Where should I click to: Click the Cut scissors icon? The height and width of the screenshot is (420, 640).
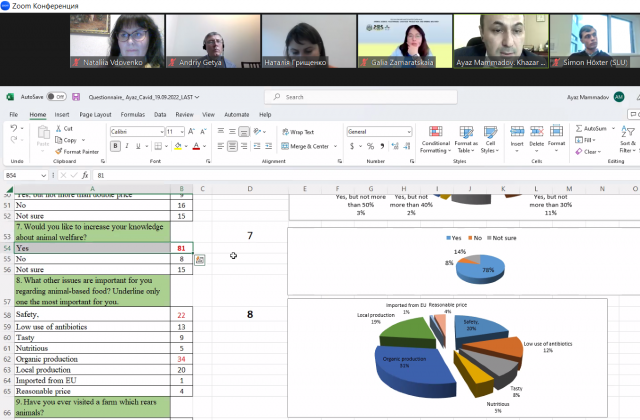[58, 128]
